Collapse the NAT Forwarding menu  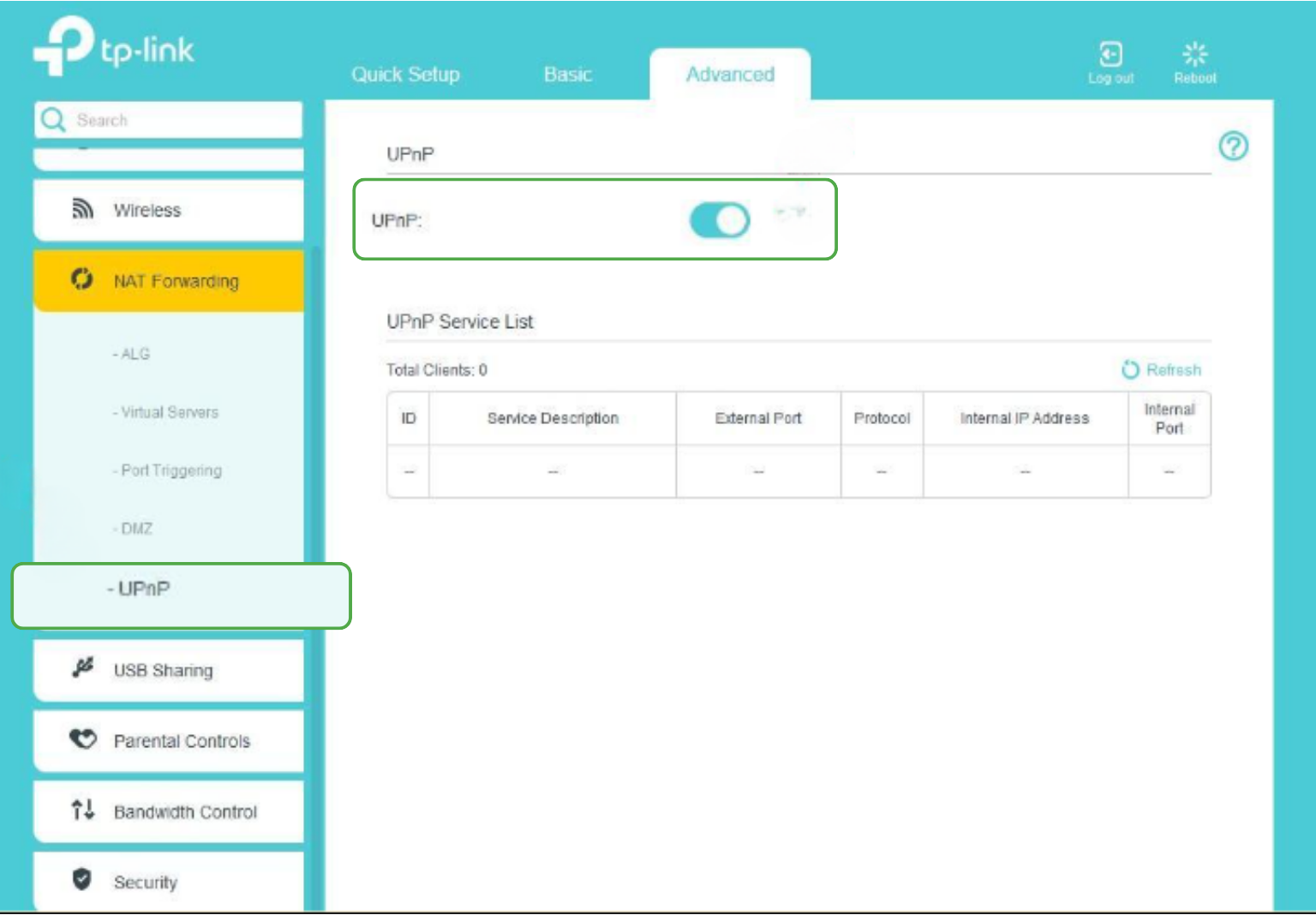point(169,281)
